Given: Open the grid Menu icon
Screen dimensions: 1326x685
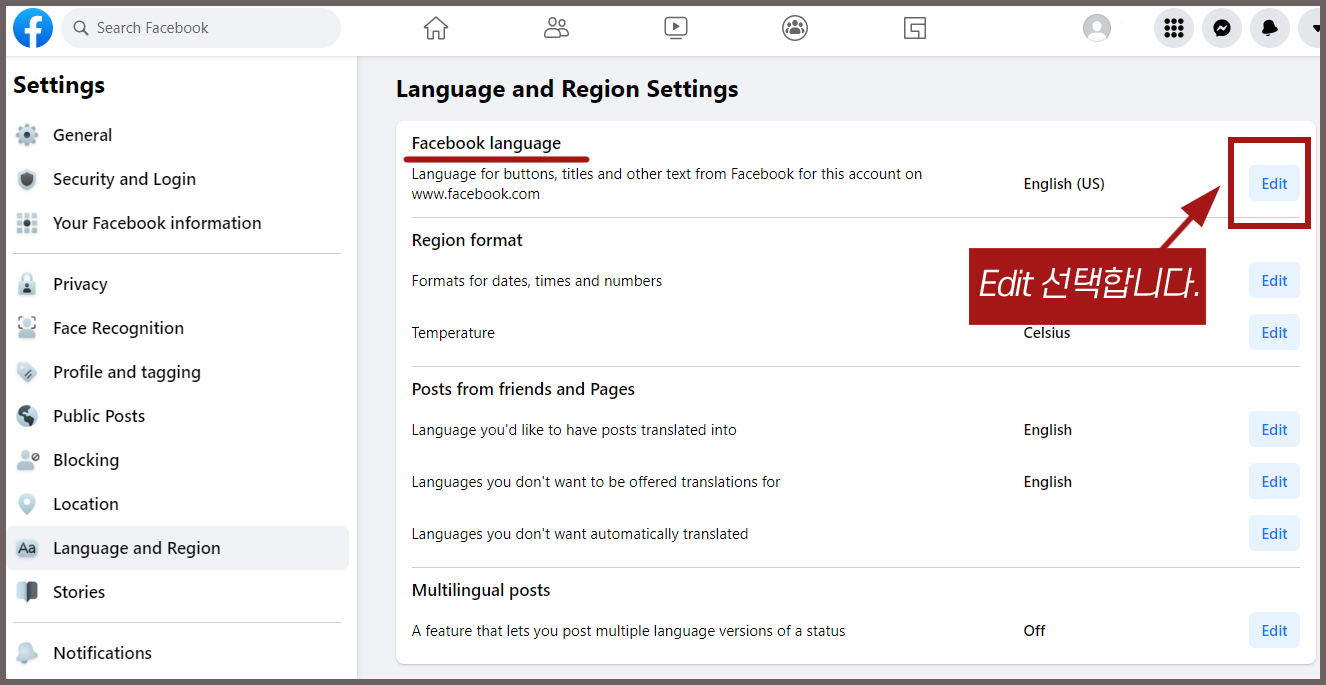Looking at the screenshot, I should click(1174, 28).
